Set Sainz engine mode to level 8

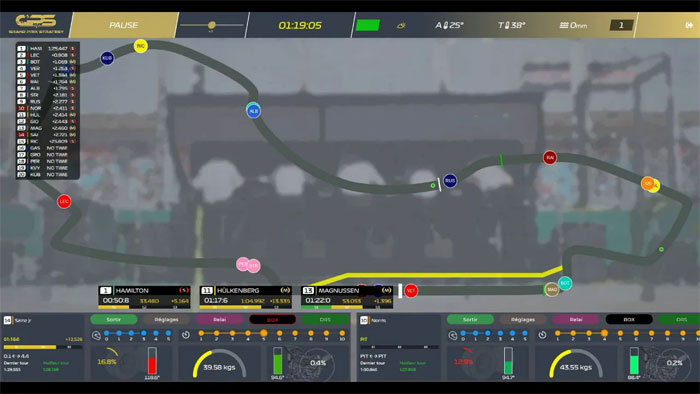point(311,333)
